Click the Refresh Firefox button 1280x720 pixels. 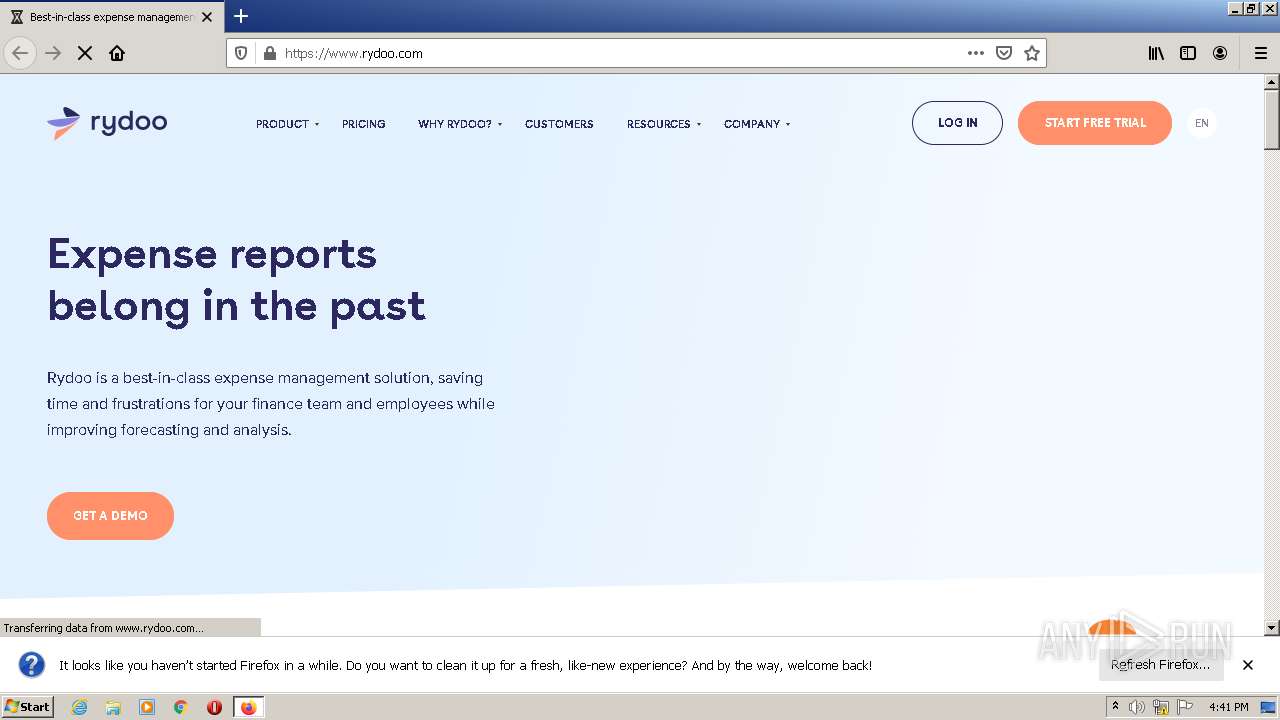point(1160,665)
